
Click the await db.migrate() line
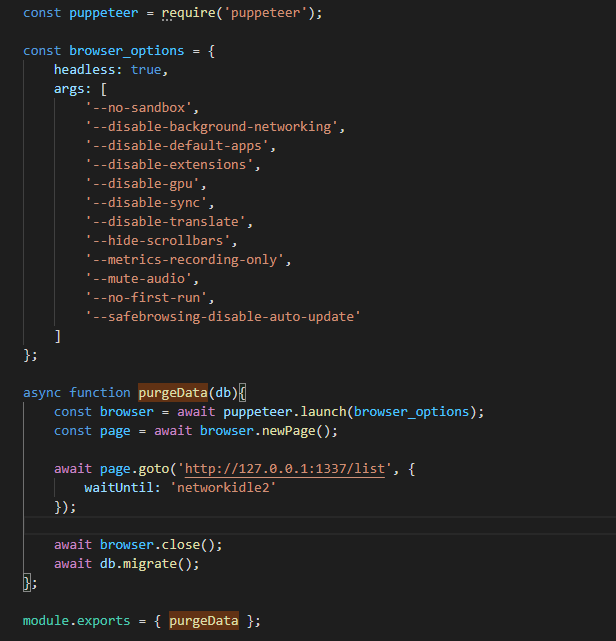tap(127, 564)
